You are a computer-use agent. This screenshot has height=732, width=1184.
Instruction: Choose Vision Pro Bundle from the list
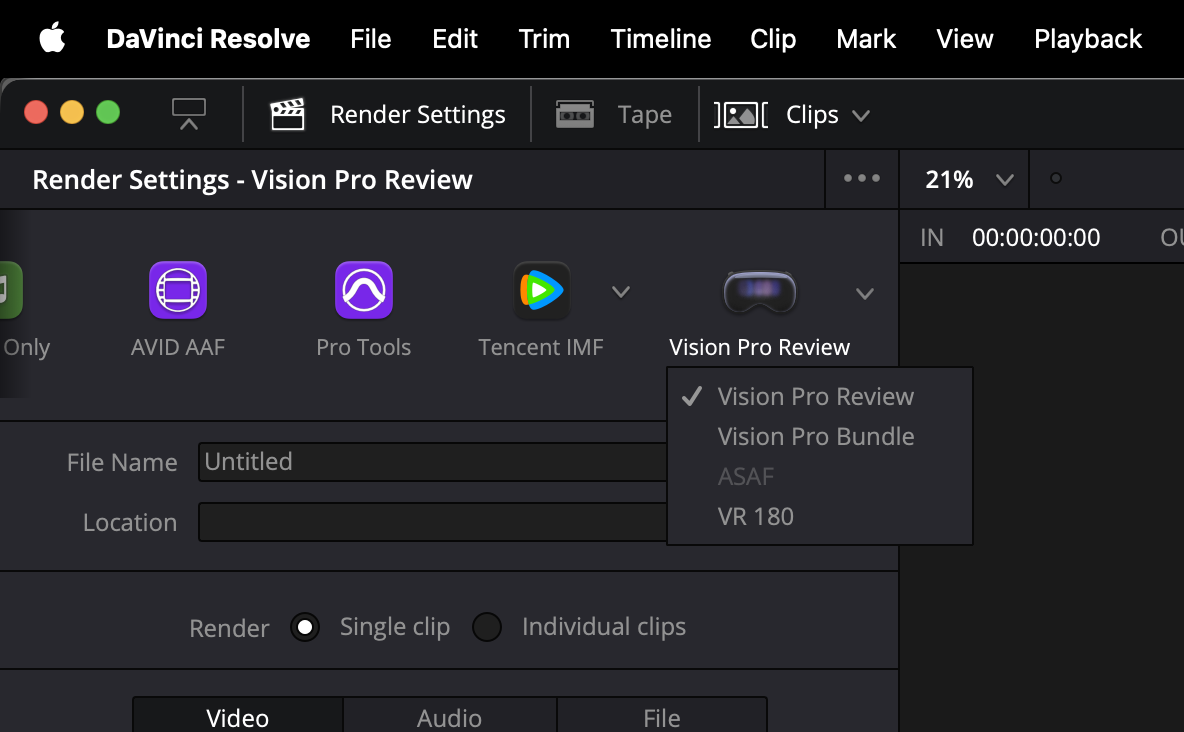pos(815,437)
